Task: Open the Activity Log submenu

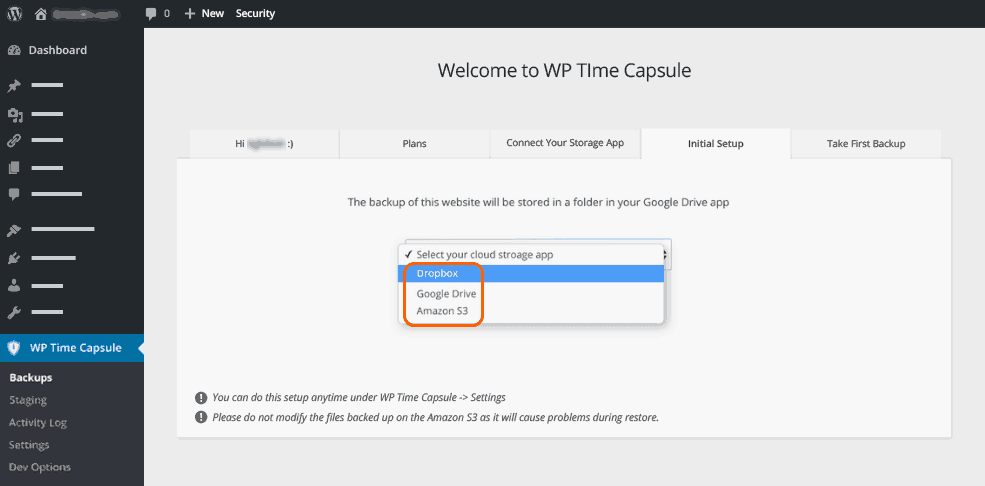Action: tap(38, 423)
